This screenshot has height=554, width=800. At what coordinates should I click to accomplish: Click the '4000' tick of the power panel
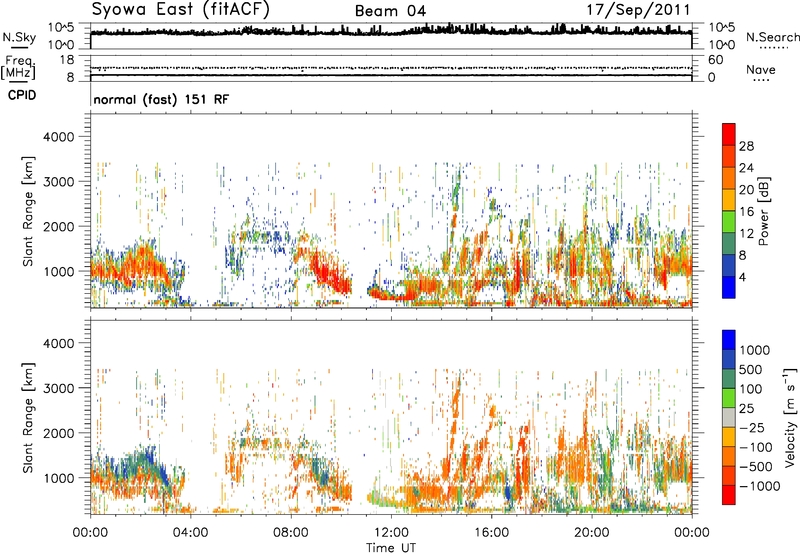click(58, 137)
